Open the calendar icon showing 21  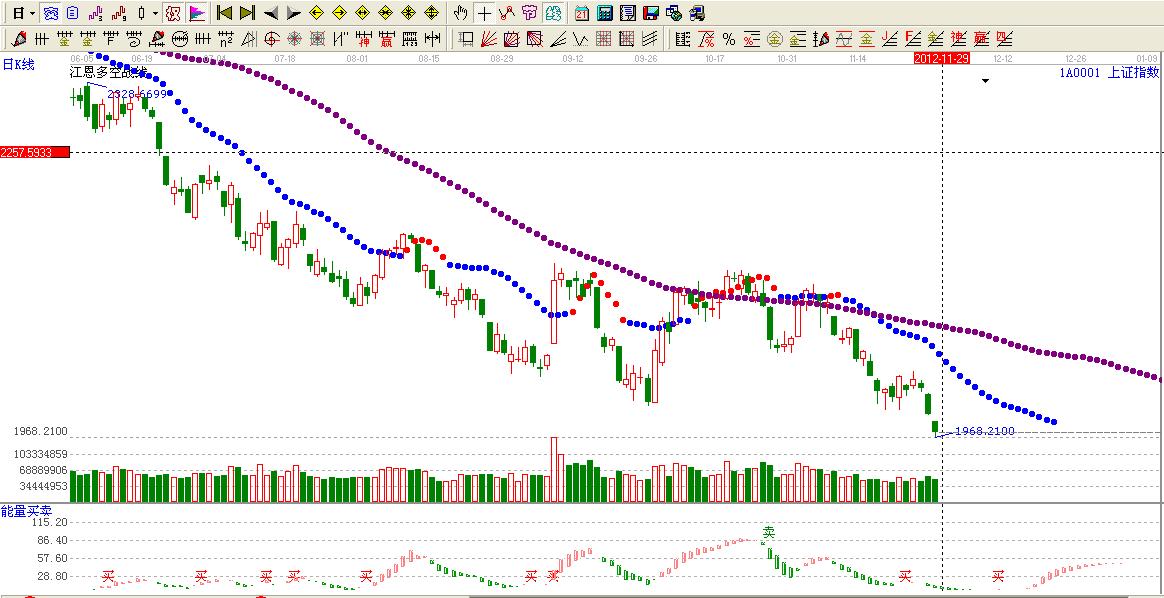coord(582,13)
